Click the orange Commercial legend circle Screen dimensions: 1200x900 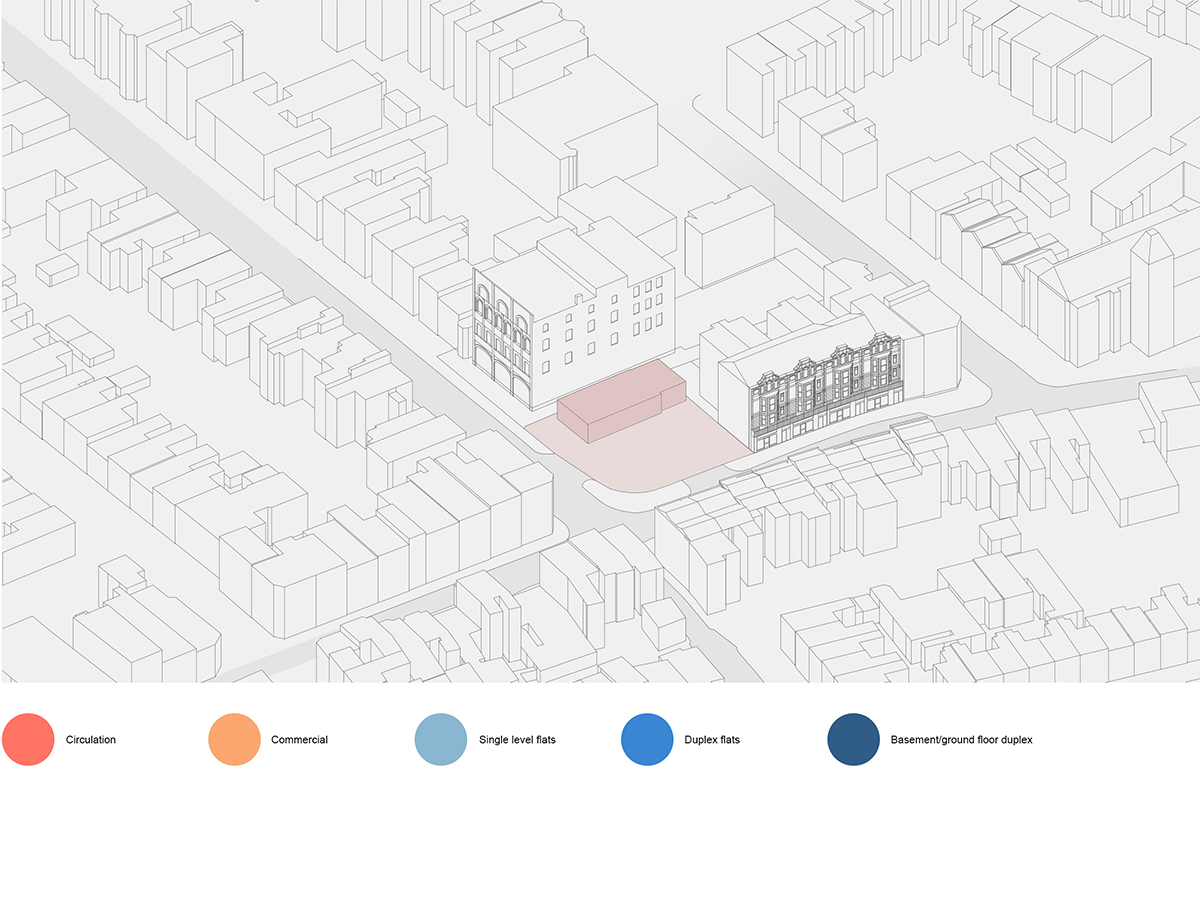click(234, 740)
